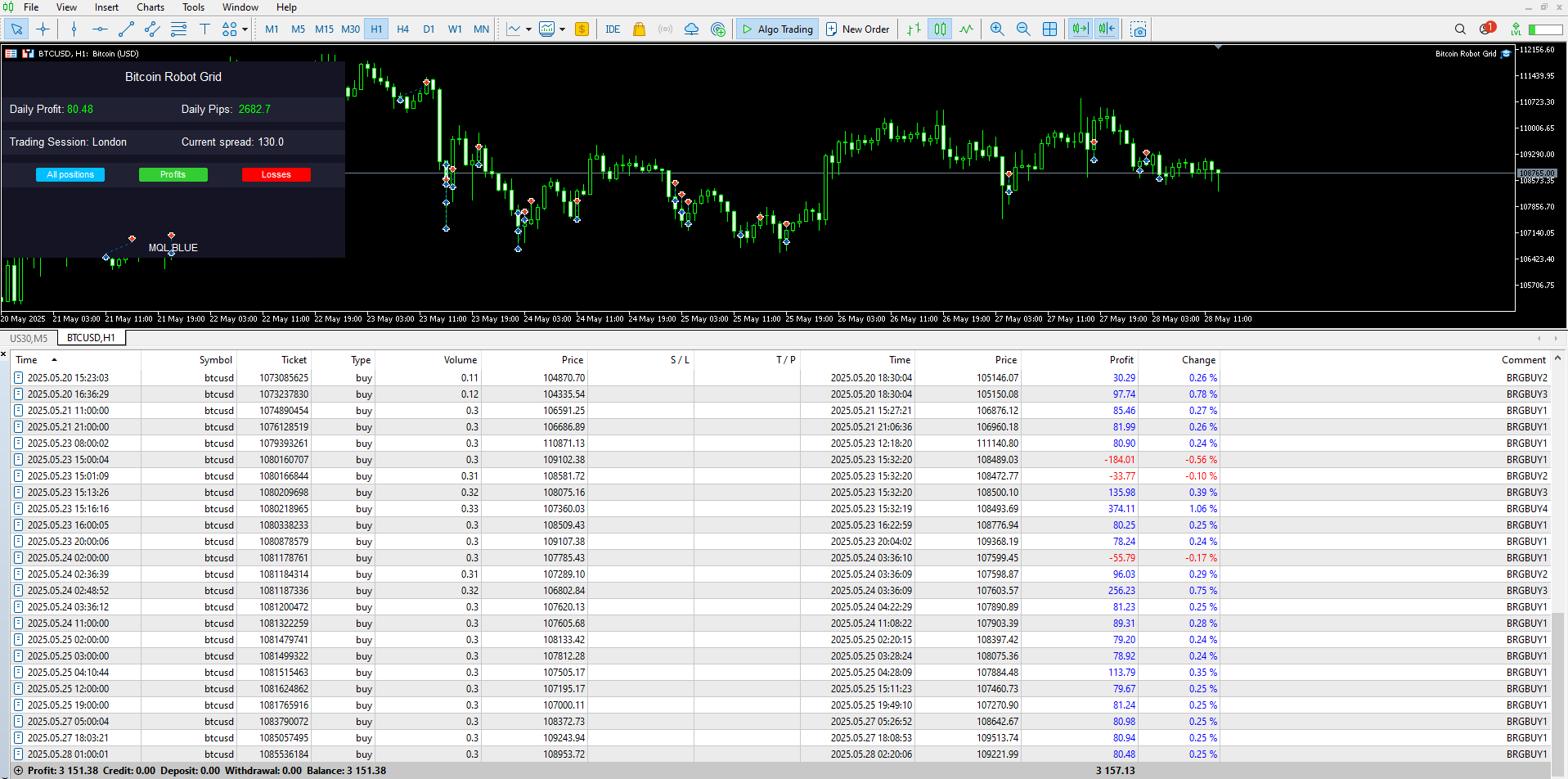Switch chart to candlestick display
Viewport: 1568px width, 779px height.
click(x=940, y=29)
